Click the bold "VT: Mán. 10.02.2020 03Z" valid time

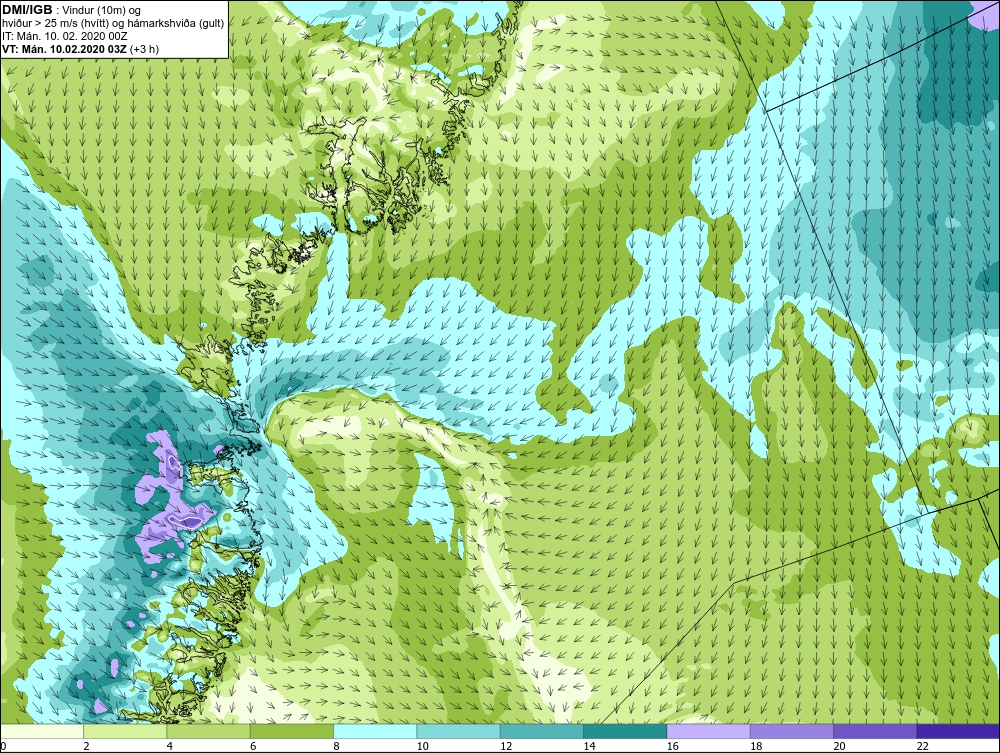(64, 49)
